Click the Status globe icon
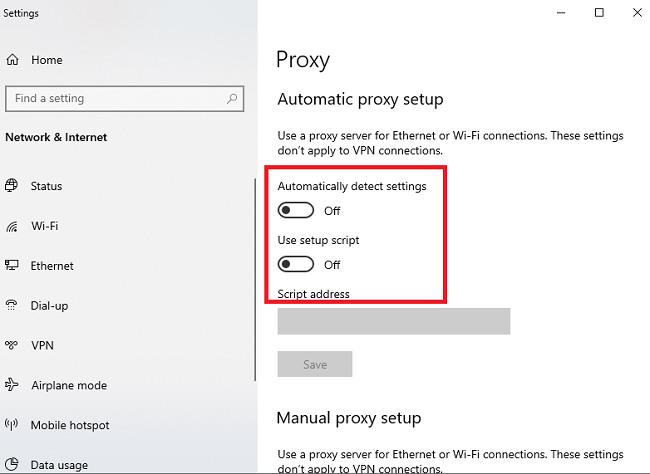 (12, 186)
